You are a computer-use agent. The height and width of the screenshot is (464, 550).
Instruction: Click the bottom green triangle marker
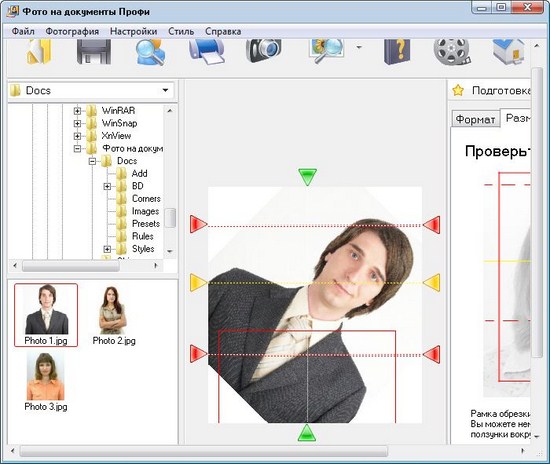point(307,433)
